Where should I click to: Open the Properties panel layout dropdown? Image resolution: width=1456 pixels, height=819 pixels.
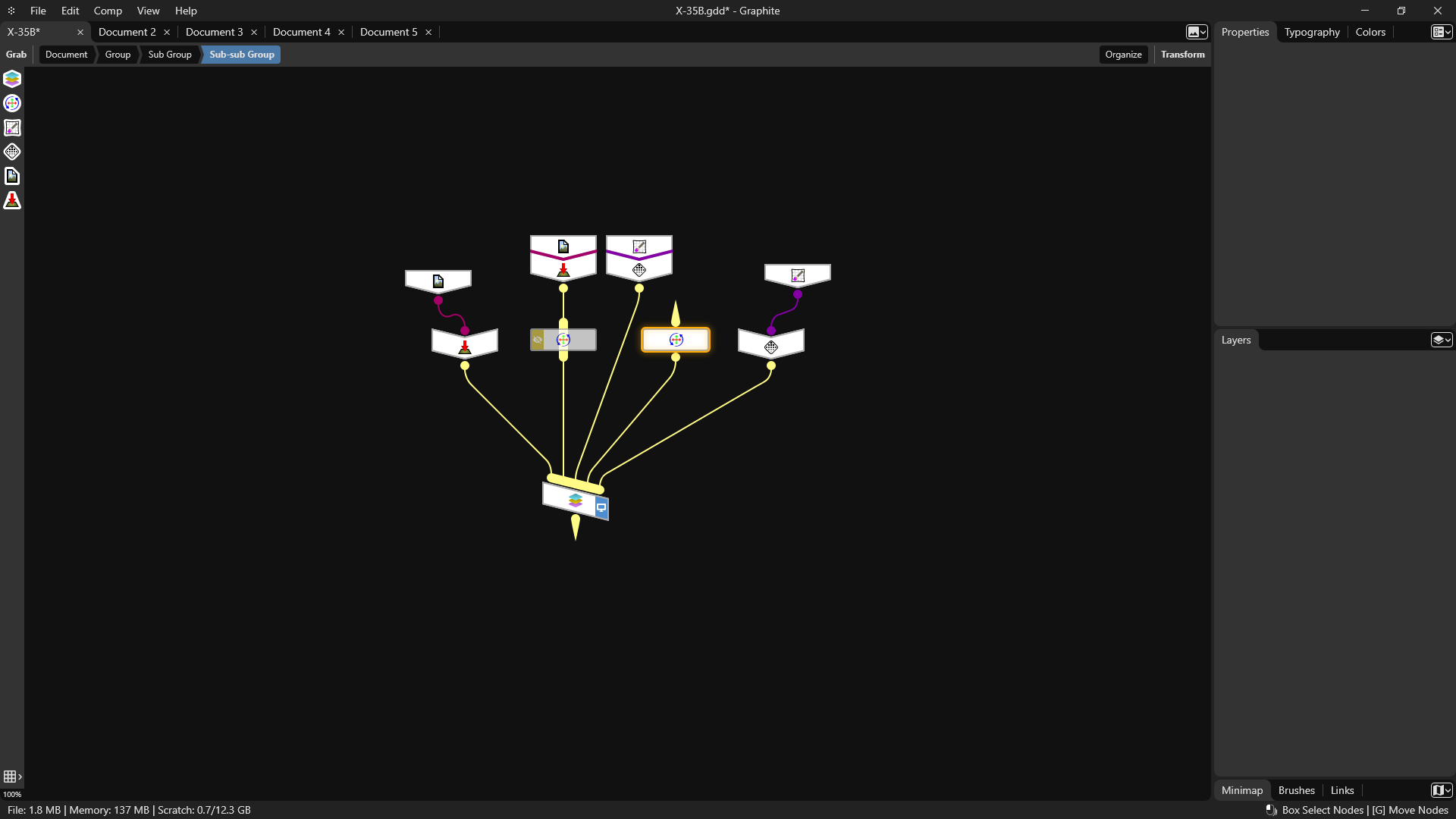click(1441, 32)
